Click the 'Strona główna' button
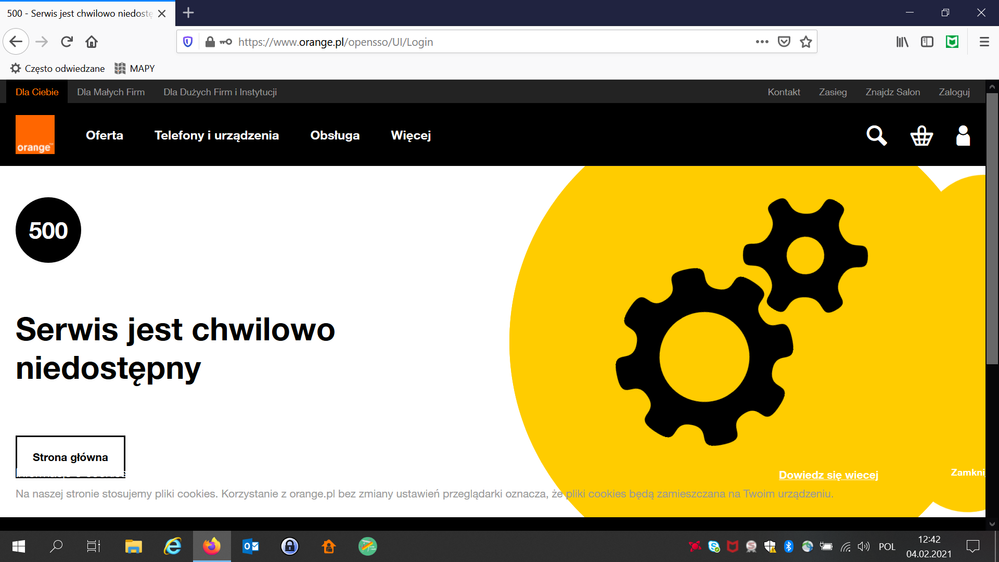 pyautogui.click(x=70, y=457)
